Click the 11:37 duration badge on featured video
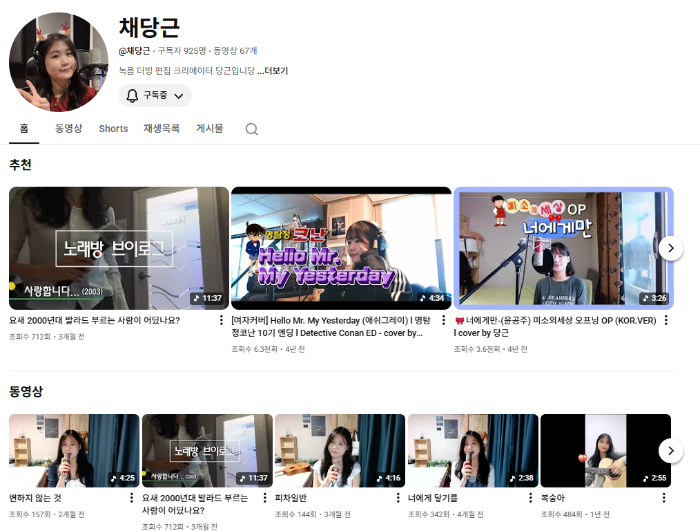Image resolution: width=700 pixels, height=531 pixels. click(x=208, y=298)
